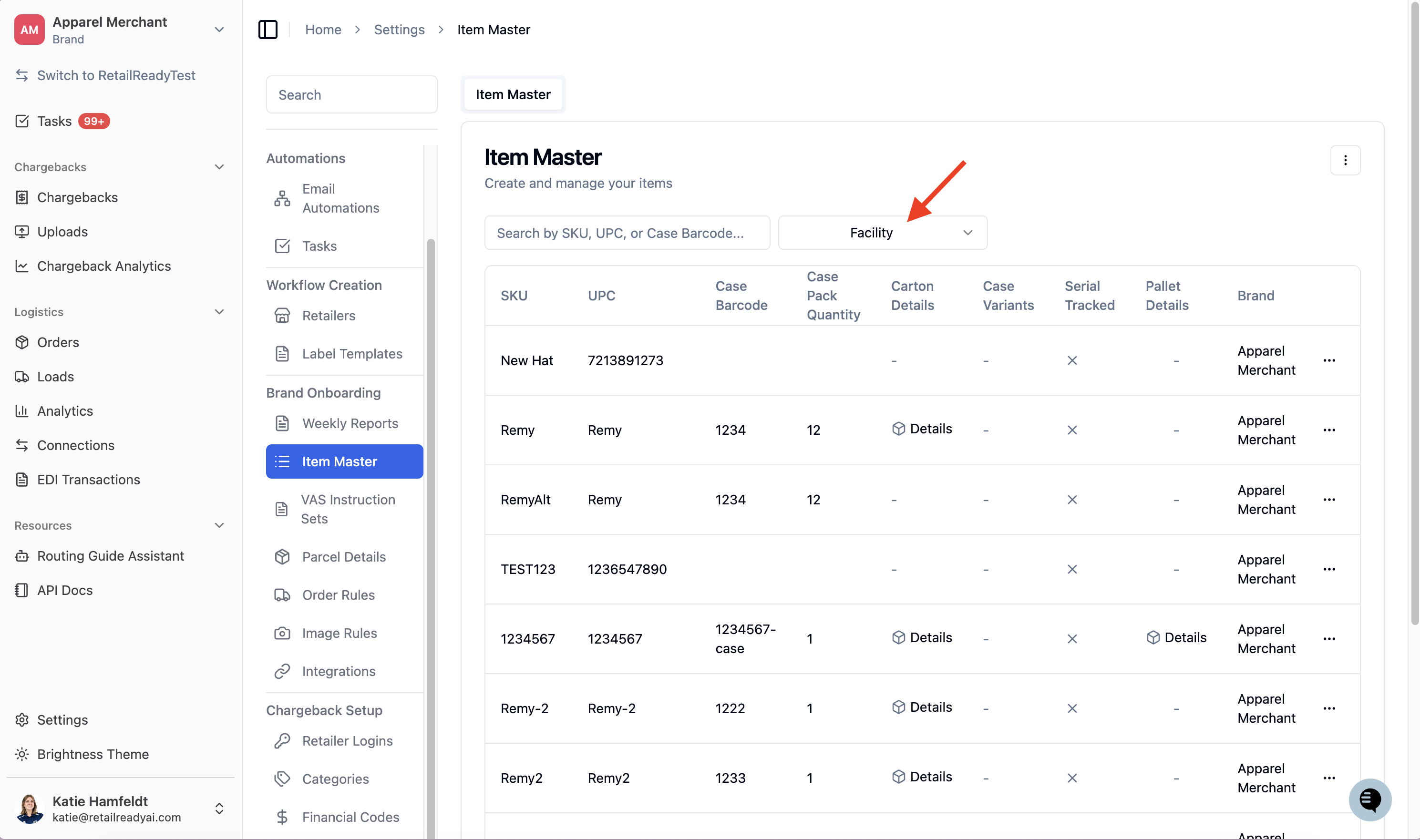Open Orders in Logistics
The width and height of the screenshot is (1420, 840).
(x=47, y=342)
